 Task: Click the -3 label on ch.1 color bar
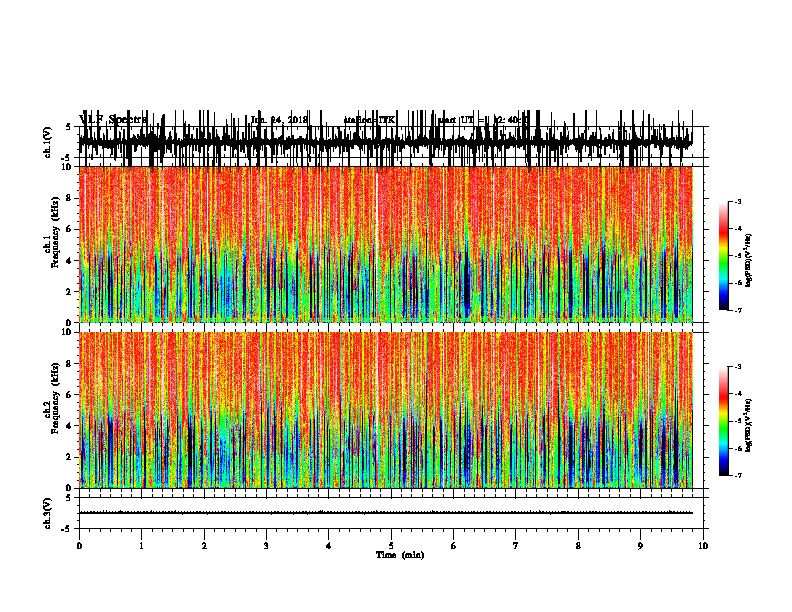[x=738, y=201]
